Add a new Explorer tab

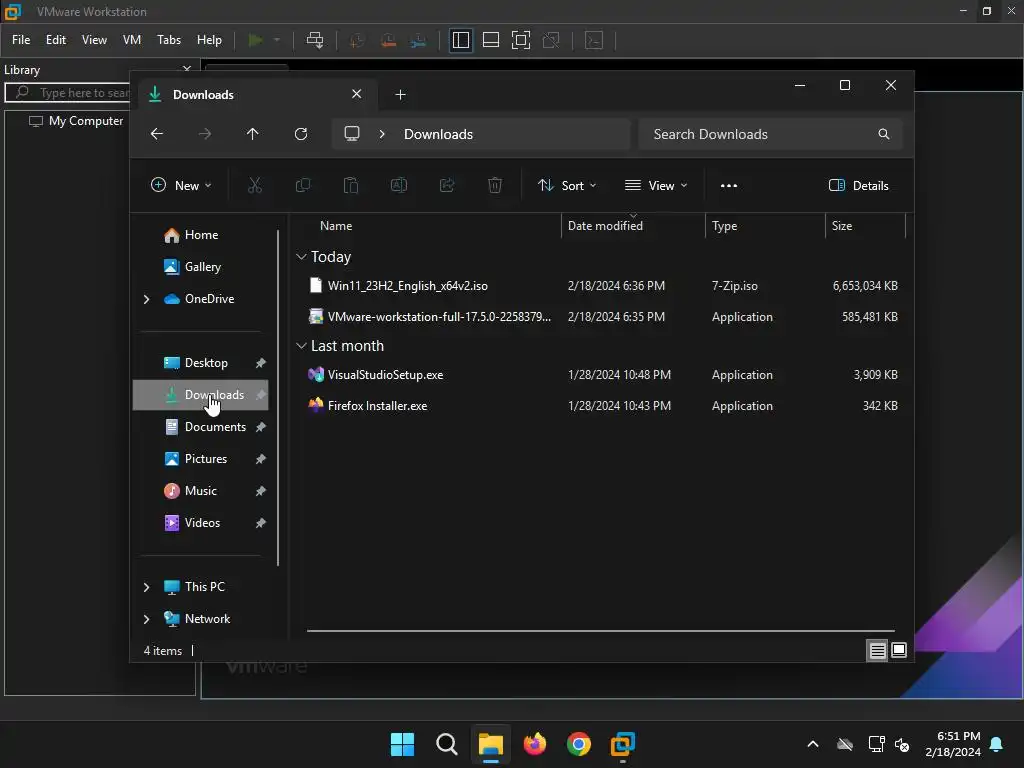click(400, 95)
